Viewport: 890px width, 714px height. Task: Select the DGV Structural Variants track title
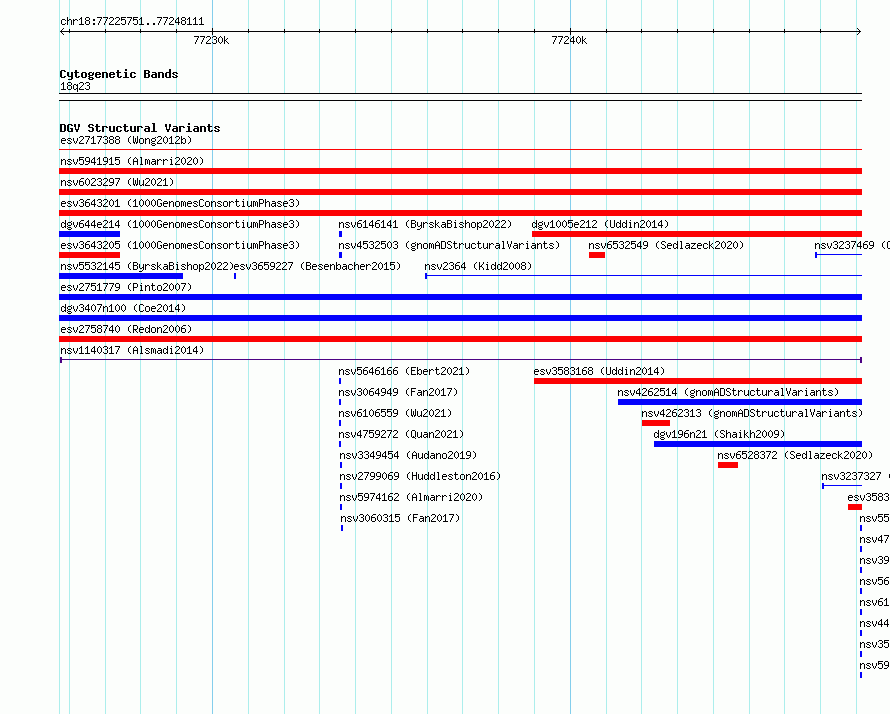(140, 128)
